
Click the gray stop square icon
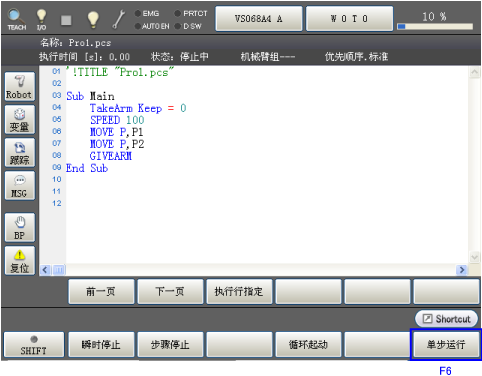[x=66, y=20]
